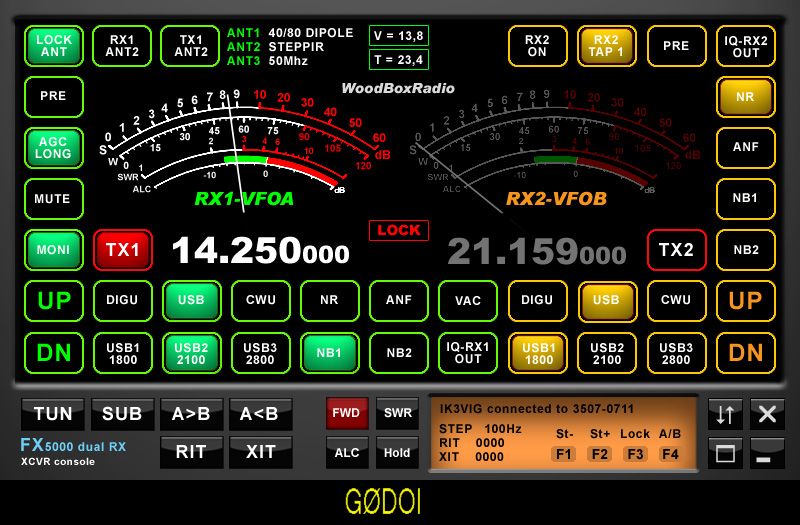Select the RX1 ANT2 antenna button
The width and height of the screenshot is (800, 525).
(122, 45)
